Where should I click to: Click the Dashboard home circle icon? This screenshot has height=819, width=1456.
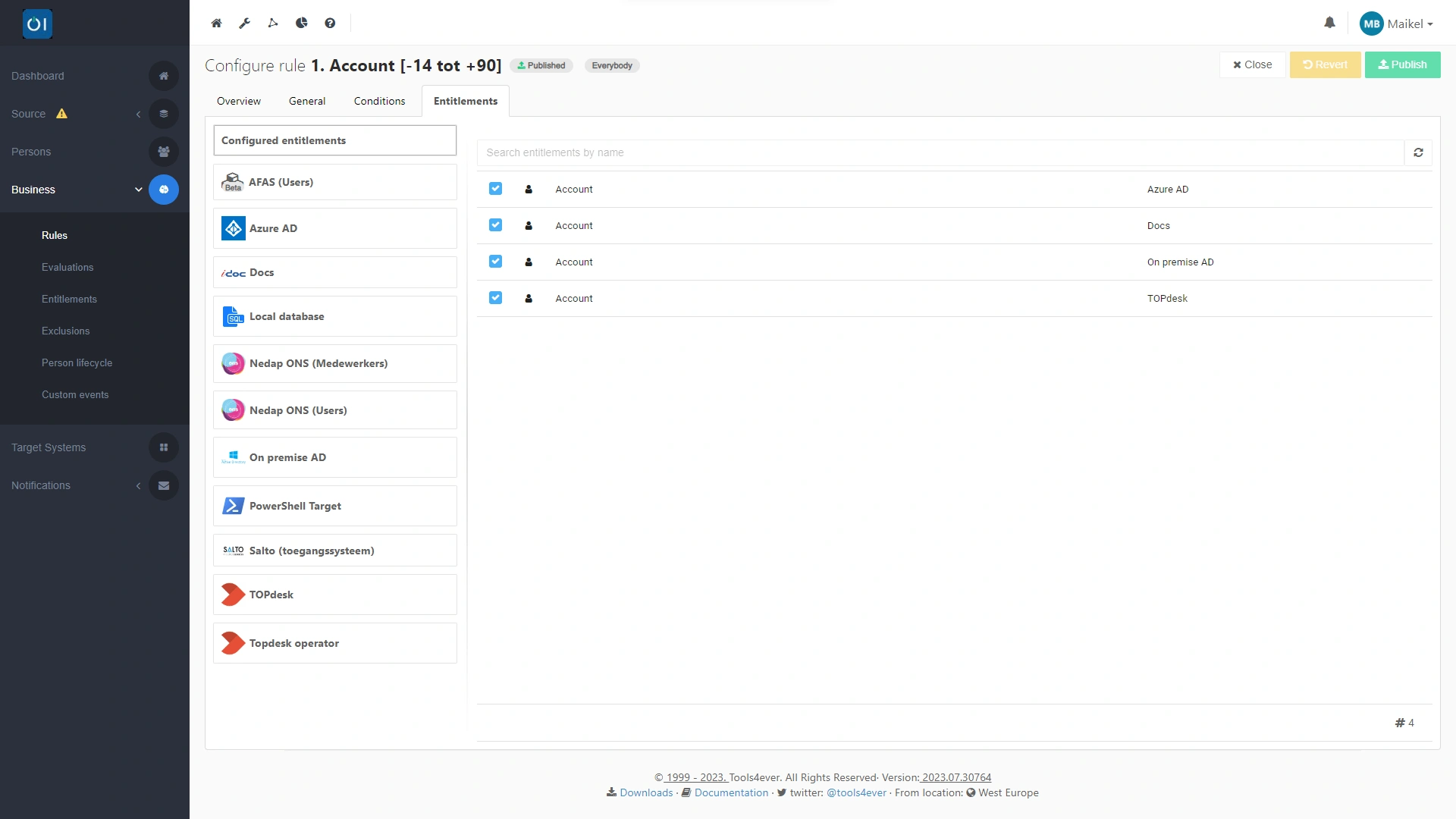point(163,76)
